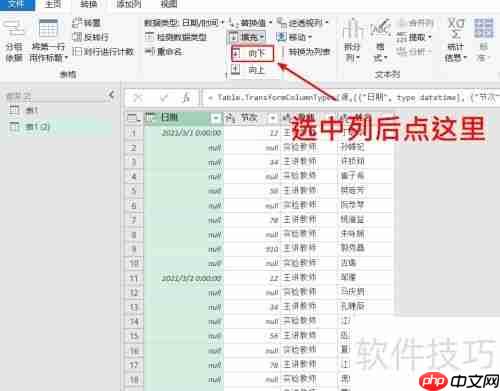Switch to the 主页 ribbon tab
The height and width of the screenshot is (391, 500).
coord(53,4)
